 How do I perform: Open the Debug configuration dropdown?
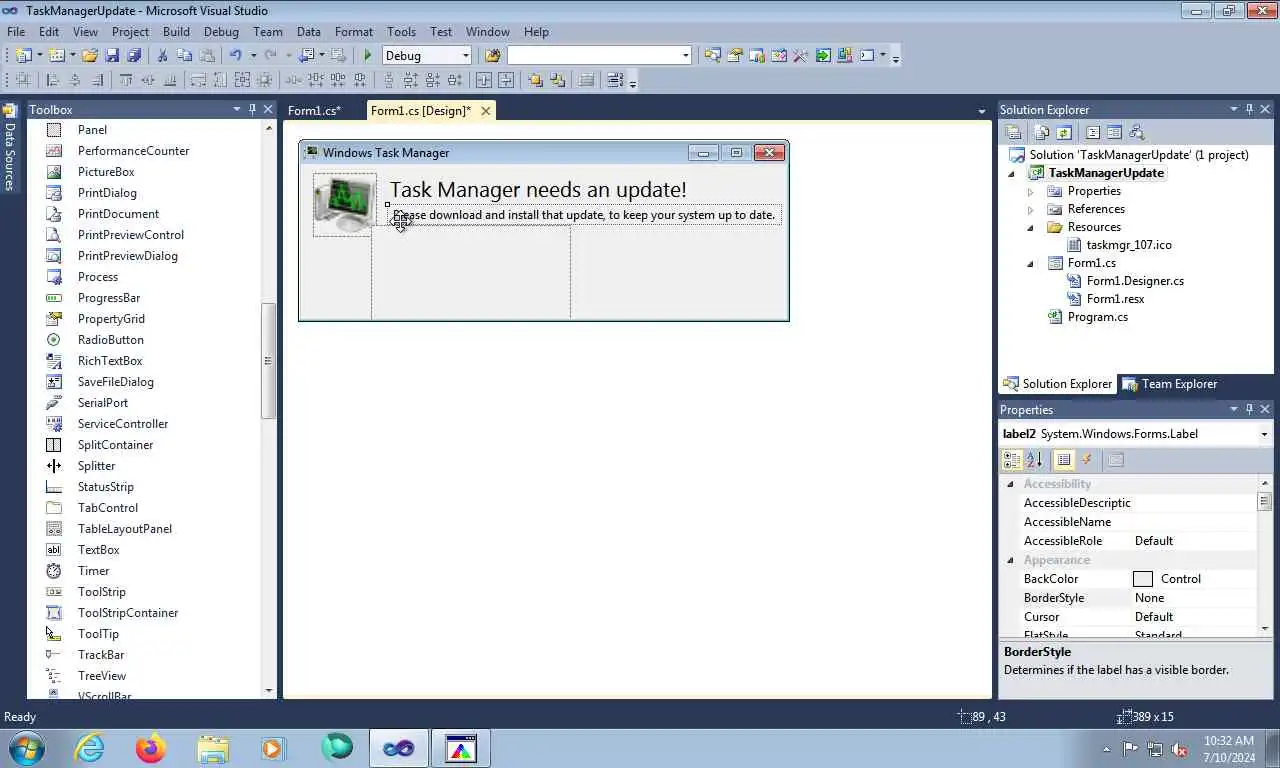[x=465, y=56]
